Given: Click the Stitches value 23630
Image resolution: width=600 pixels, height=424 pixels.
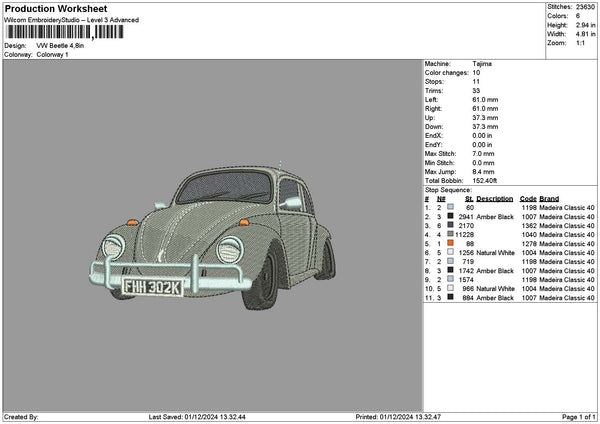Looking at the screenshot, I should [x=585, y=6].
